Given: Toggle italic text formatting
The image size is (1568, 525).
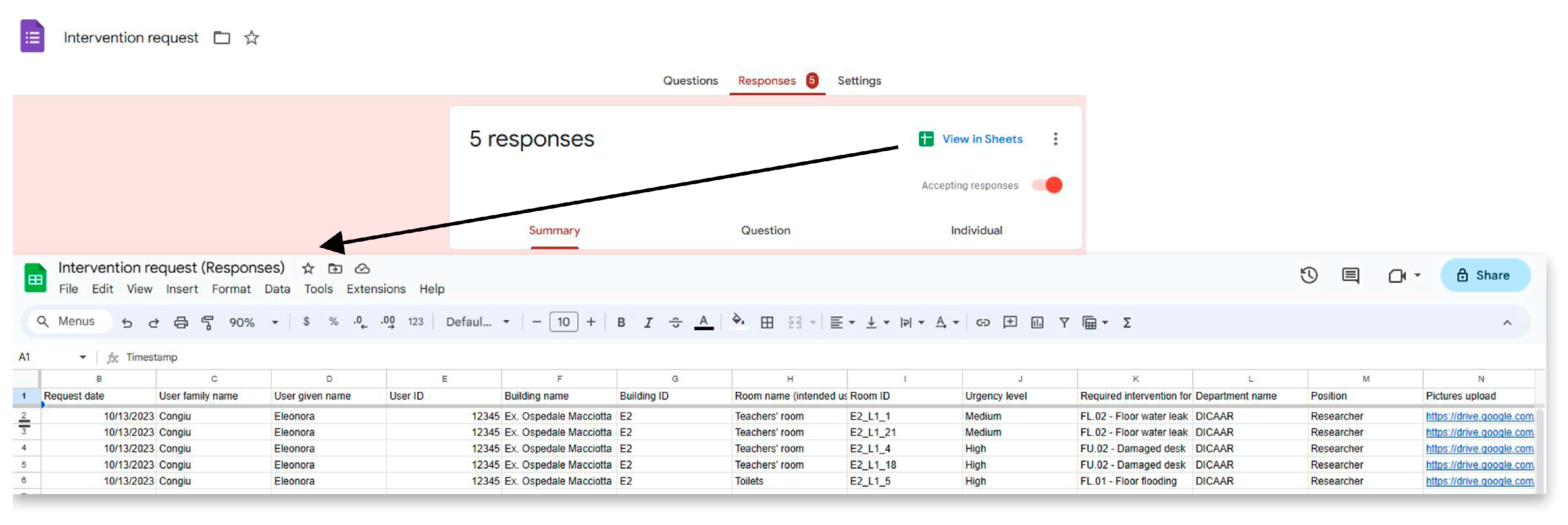Looking at the screenshot, I should pos(648,322).
